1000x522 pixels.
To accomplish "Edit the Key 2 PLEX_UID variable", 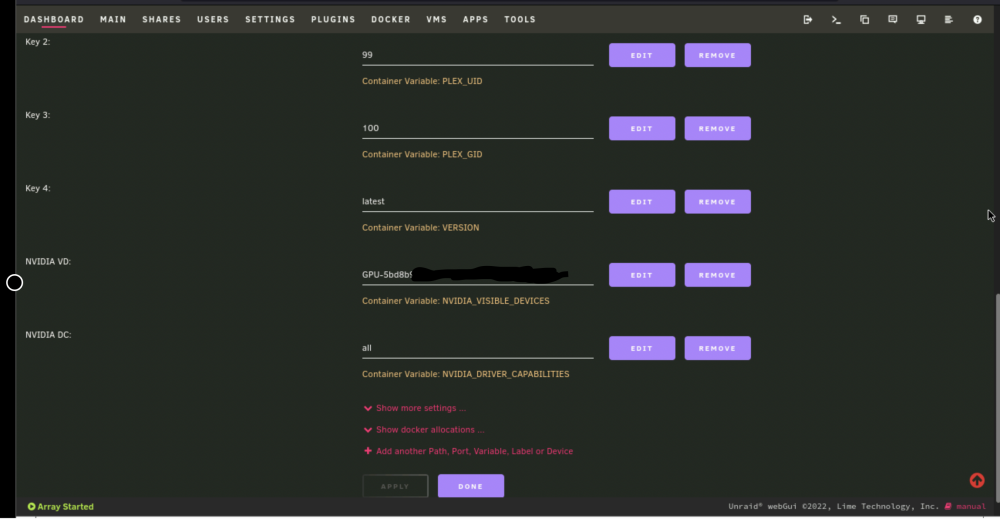I will (642, 56).
